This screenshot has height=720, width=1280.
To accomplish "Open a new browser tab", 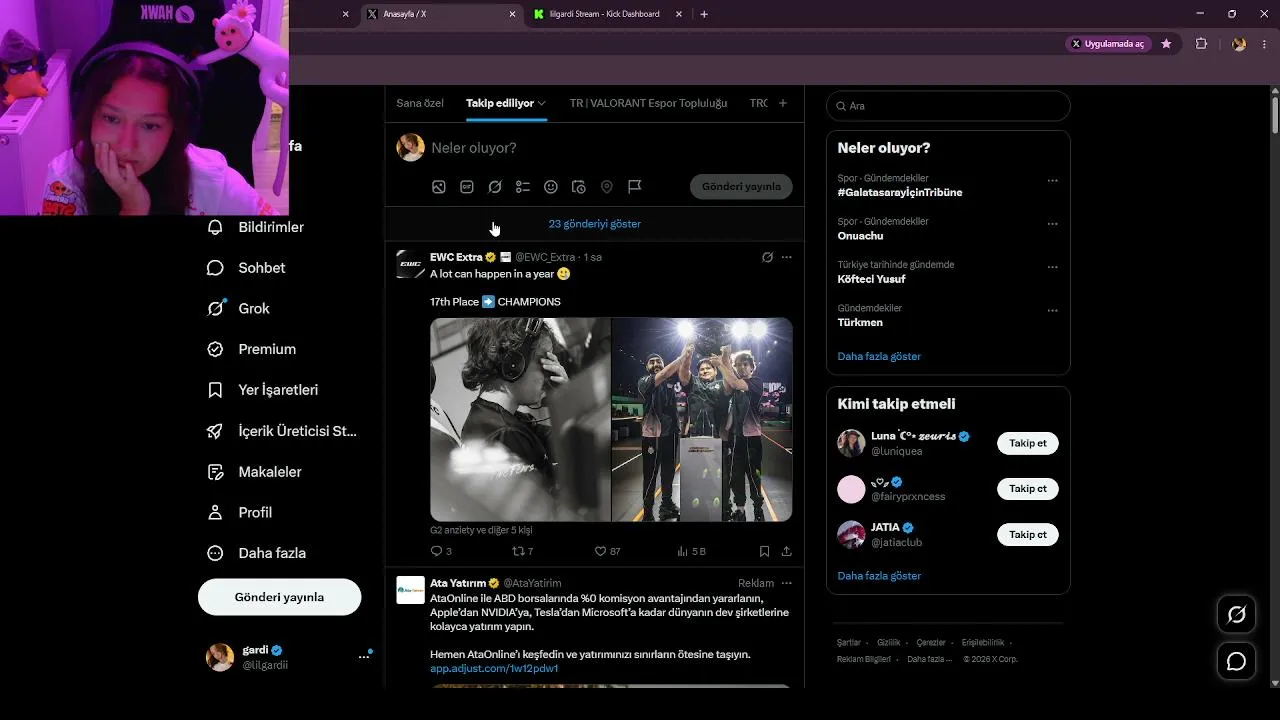I will (x=704, y=14).
